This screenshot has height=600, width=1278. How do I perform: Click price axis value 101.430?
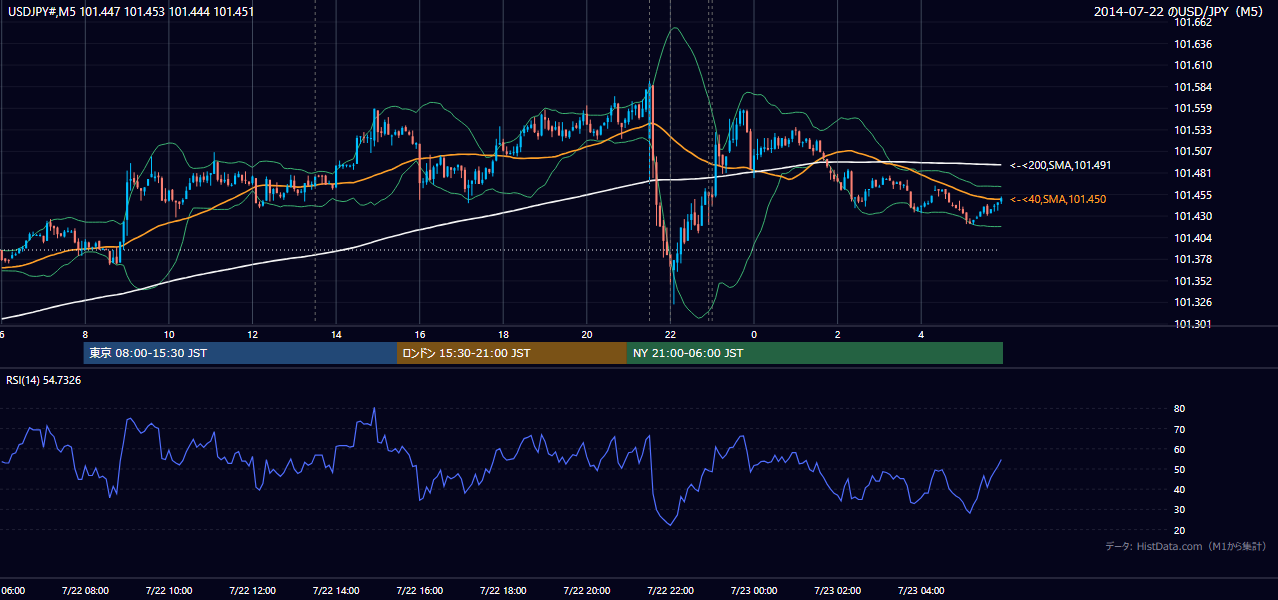[1193, 216]
